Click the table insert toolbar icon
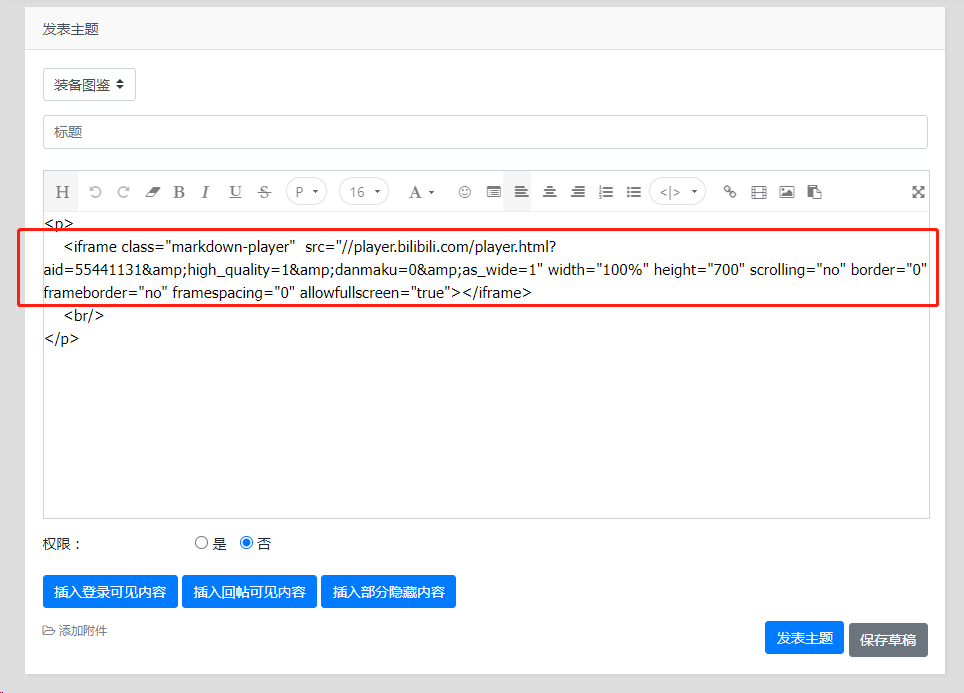Screen dimensions: 964x693 493,192
